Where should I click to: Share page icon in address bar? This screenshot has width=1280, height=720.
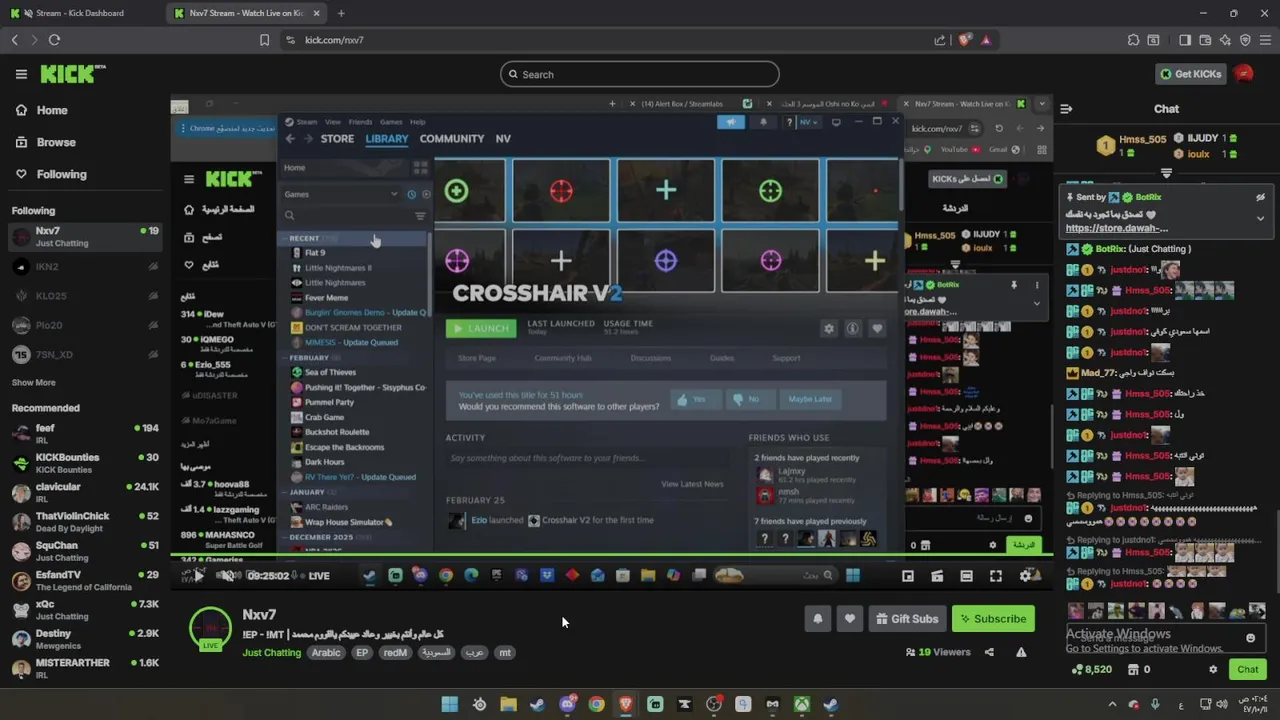coord(940,40)
